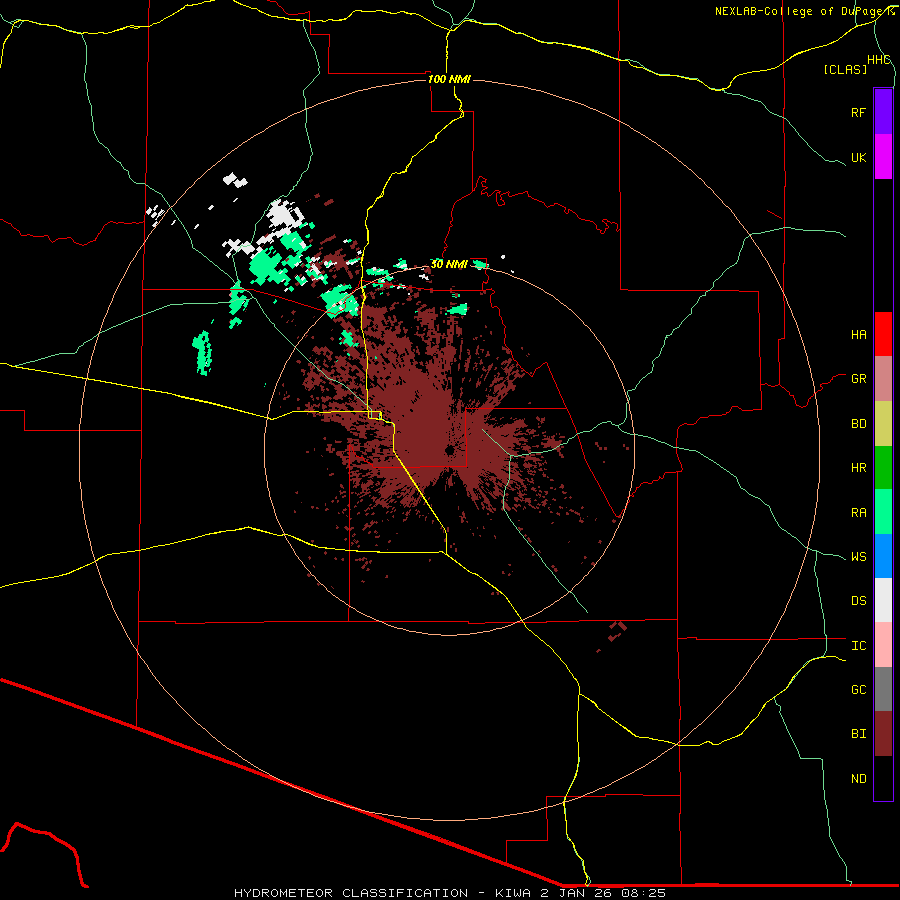Click the 'WS' legend label
Image resolution: width=900 pixels, height=900 pixels.
[858, 557]
